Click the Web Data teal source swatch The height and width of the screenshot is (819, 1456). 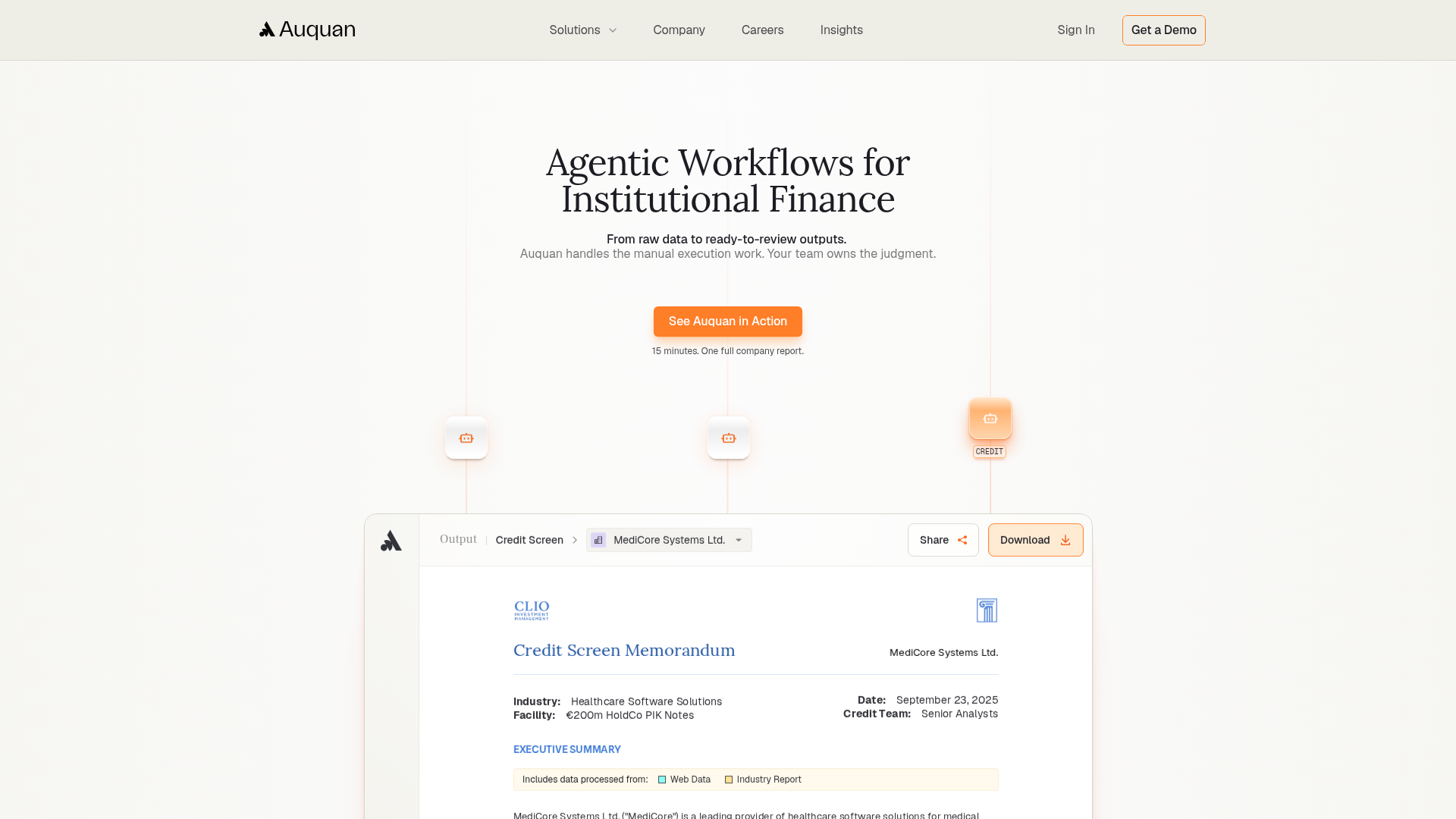[x=662, y=780]
